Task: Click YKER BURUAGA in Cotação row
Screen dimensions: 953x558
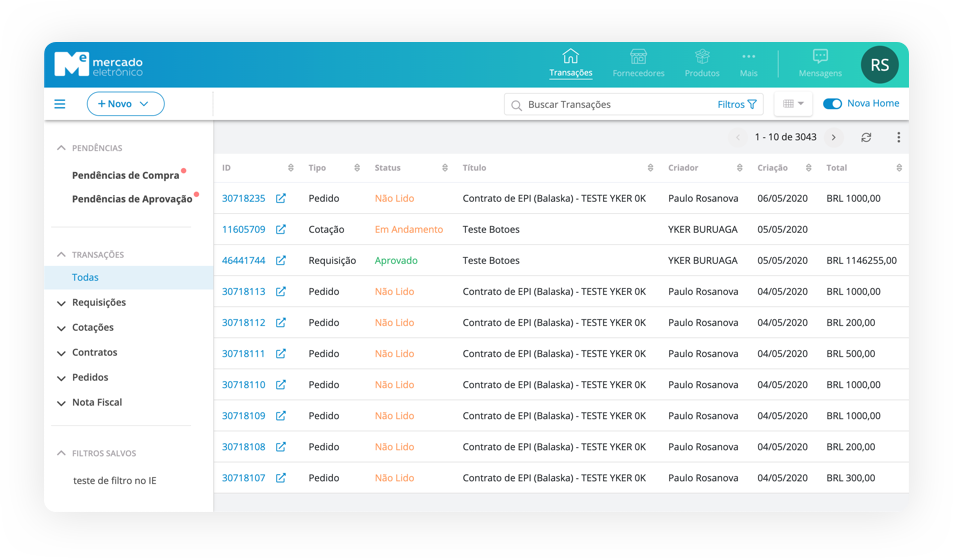Action: click(703, 229)
